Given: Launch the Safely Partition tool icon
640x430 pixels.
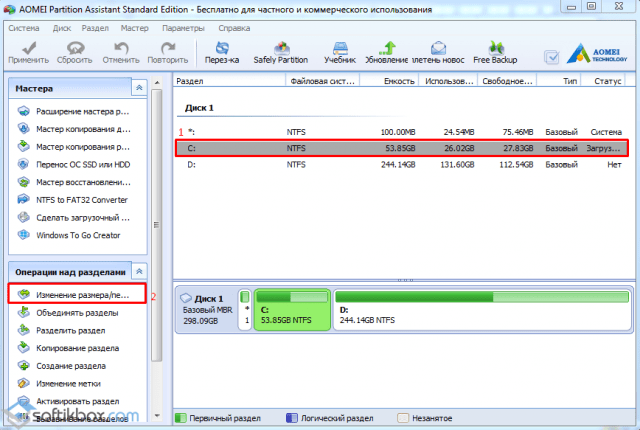Looking at the screenshot, I should pos(281,48).
